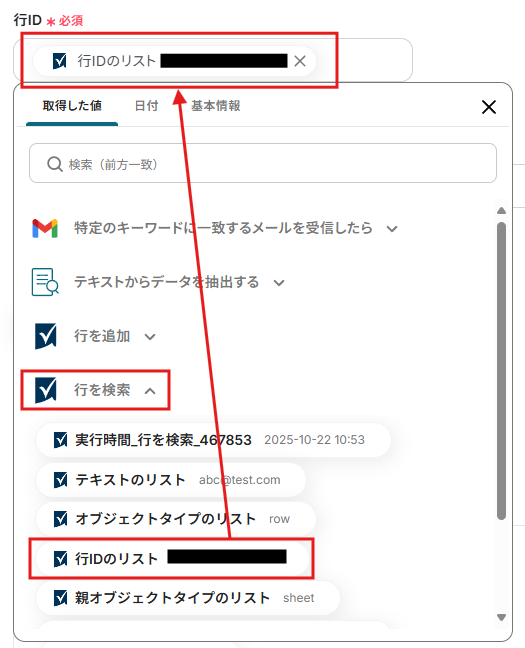Select the 取得した値 tab
The image size is (525, 648).
(x=72, y=106)
